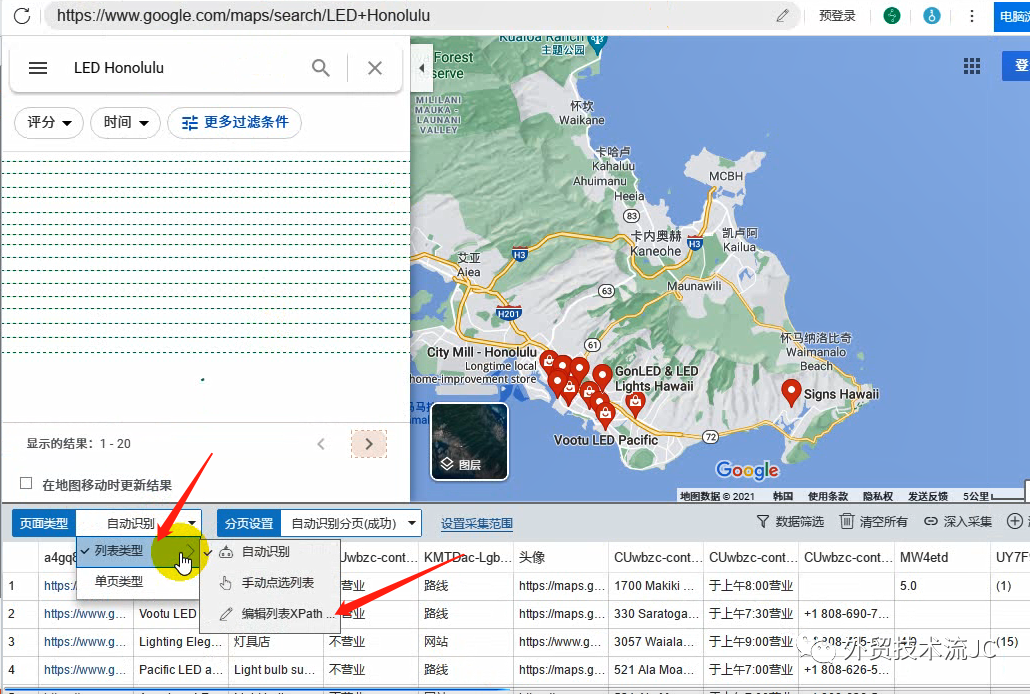Click the trash icon 清空所有
This screenshot has height=694, width=1030.
[847, 522]
